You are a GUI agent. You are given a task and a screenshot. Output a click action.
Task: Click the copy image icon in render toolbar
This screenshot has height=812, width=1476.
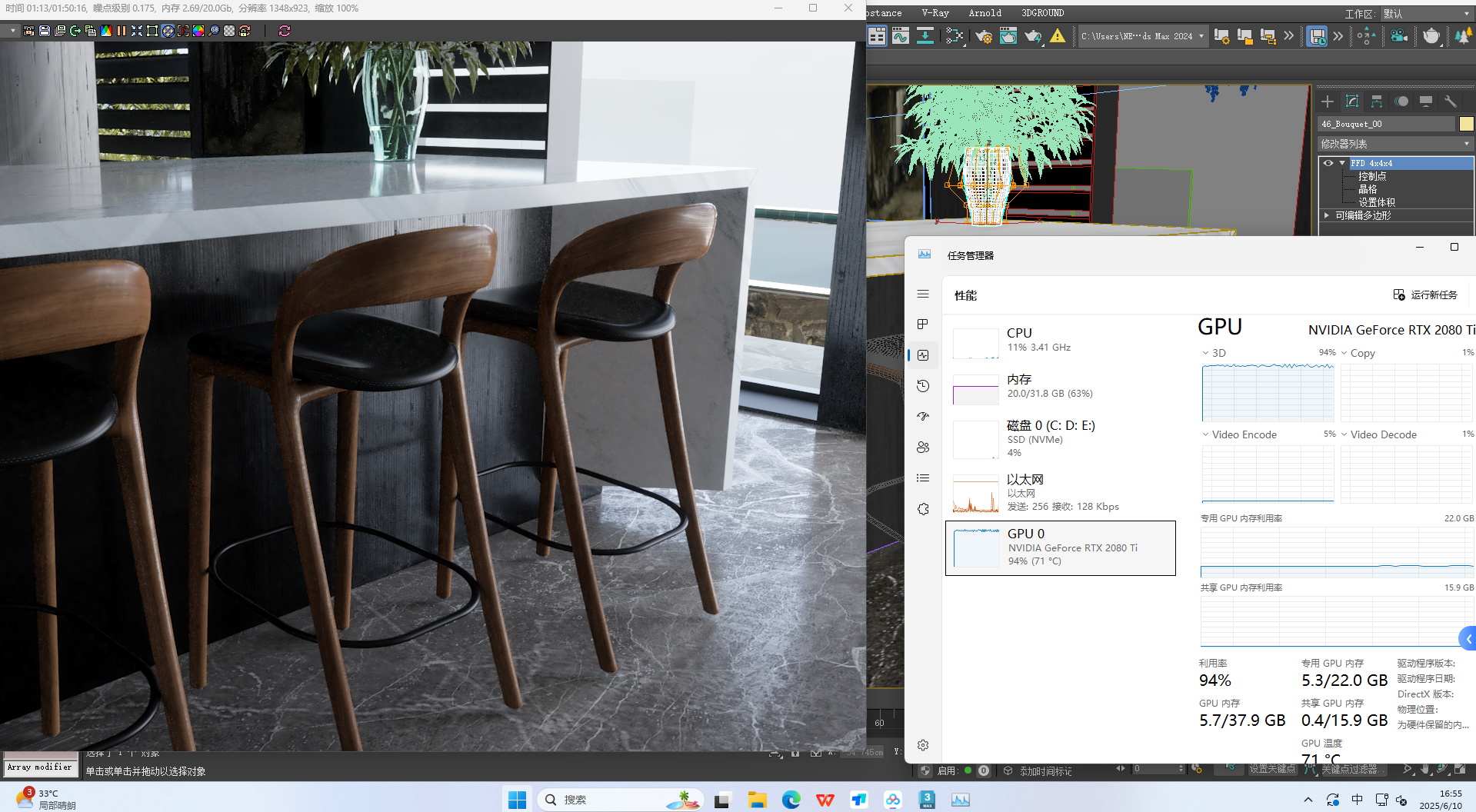click(91, 31)
